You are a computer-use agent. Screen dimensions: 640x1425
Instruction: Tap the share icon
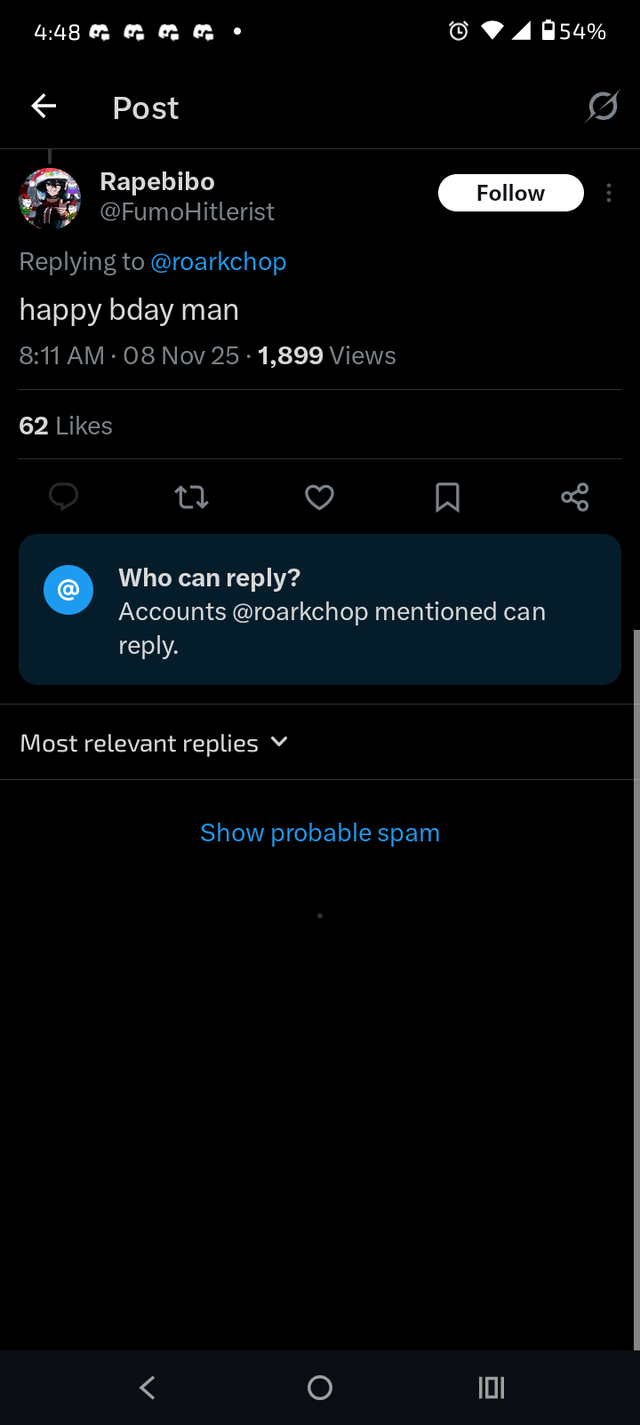click(x=575, y=496)
